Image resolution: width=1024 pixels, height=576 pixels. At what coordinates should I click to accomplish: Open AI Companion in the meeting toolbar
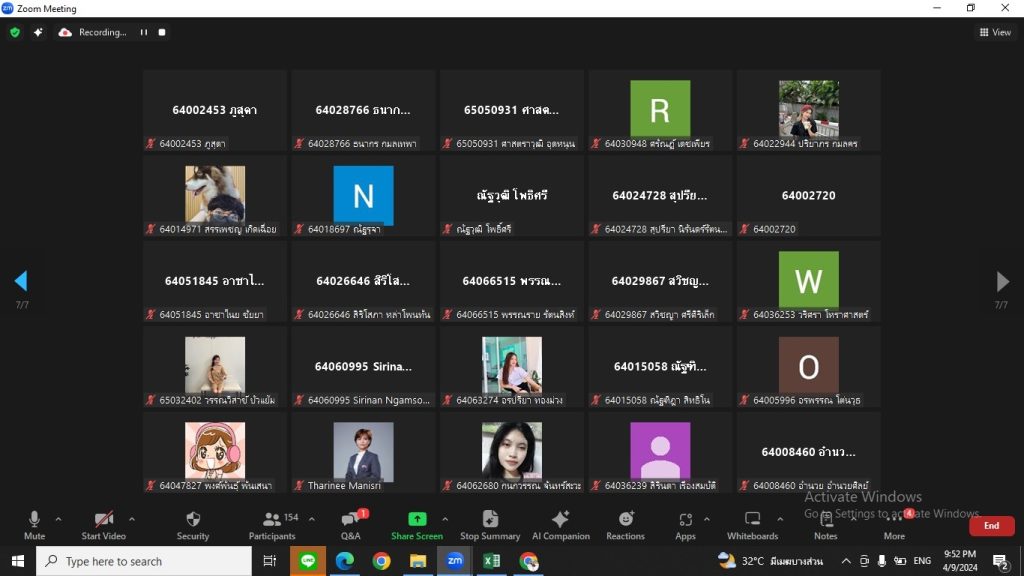560,525
